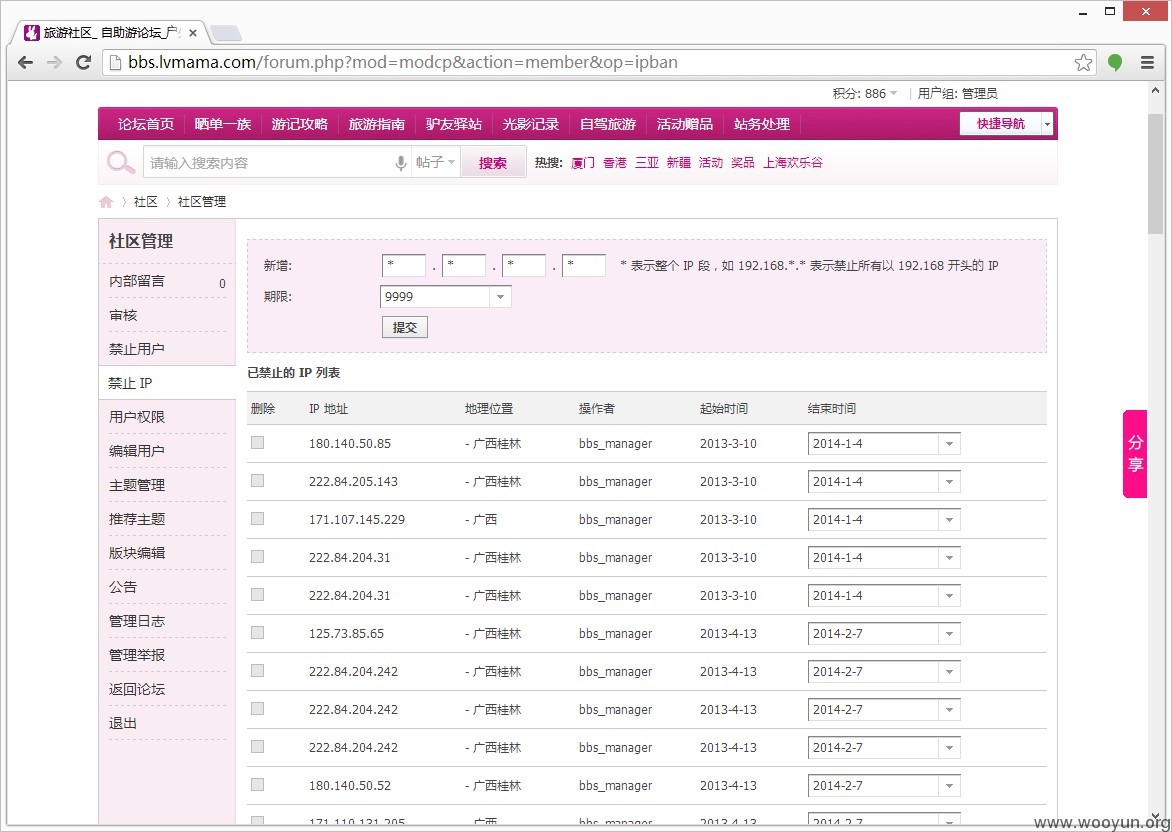The image size is (1172, 832).
Task: Open the 驴友驿站 nav item
Action: coord(454,124)
